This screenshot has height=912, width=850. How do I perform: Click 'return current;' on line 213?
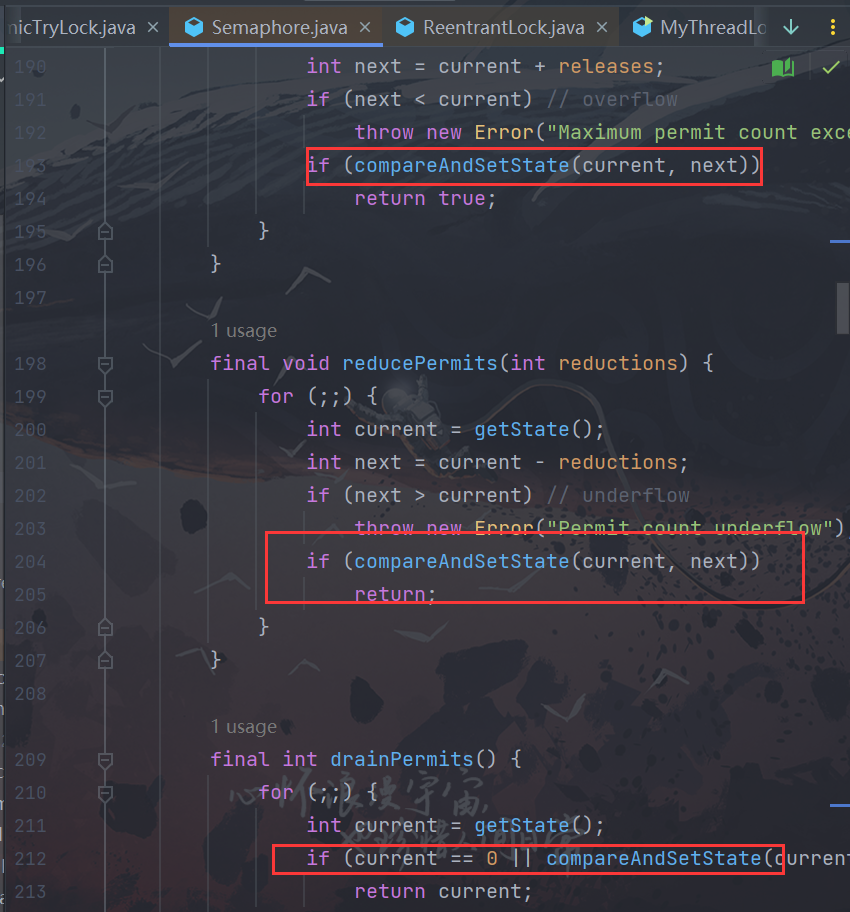point(443,892)
